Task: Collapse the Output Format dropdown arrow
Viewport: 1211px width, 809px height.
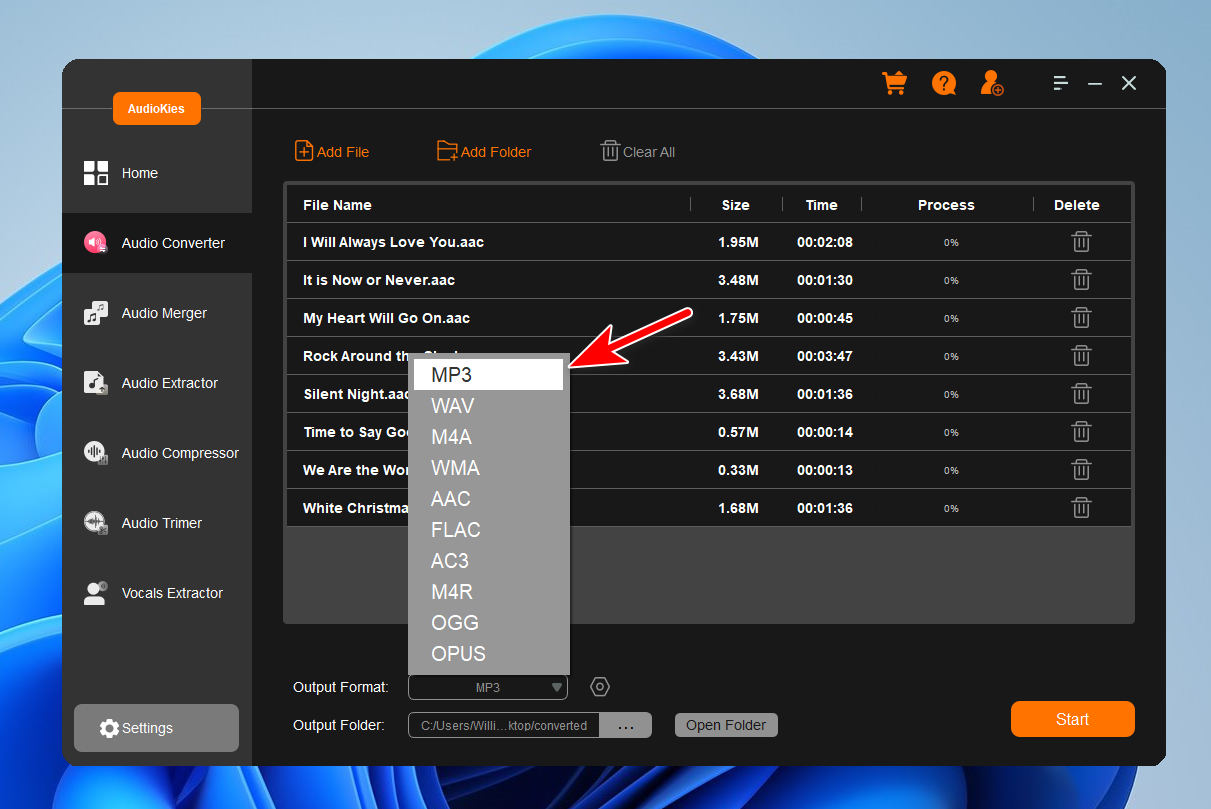Action: point(557,688)
